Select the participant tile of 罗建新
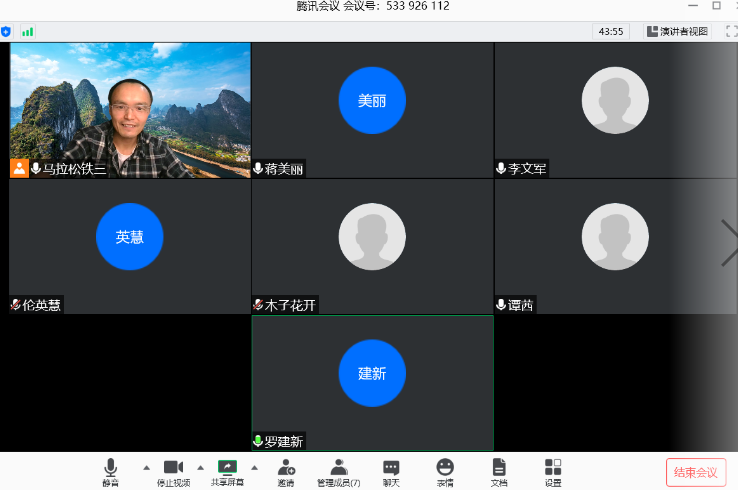 (x=372, y=383)
